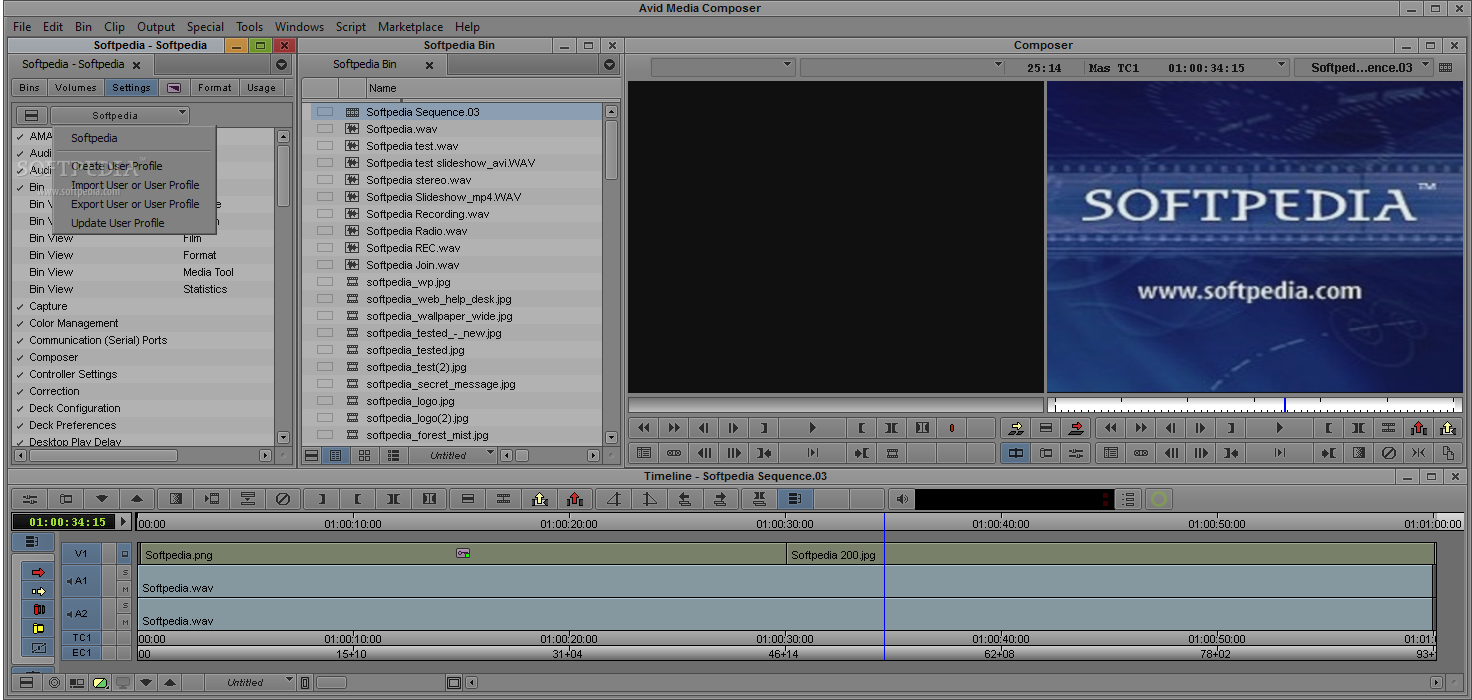The height and width of the screenshot is (700, 1472).
Task: Toggle checkmark beside Composer setting
Action: click(x=20, y=358)
